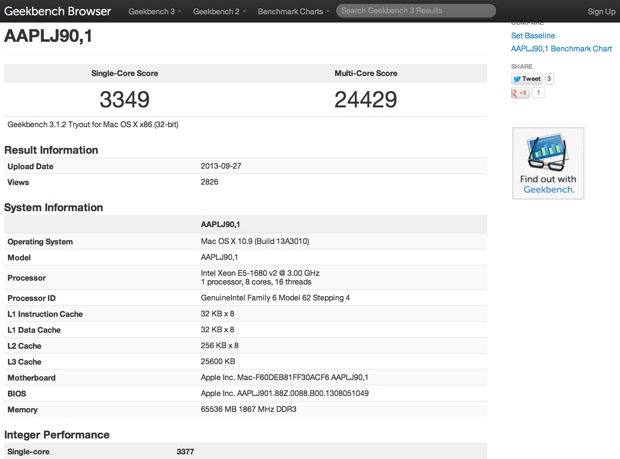Click the Twitter Tweet button
The image size is (620, 459).
click(x=526, y=79)
